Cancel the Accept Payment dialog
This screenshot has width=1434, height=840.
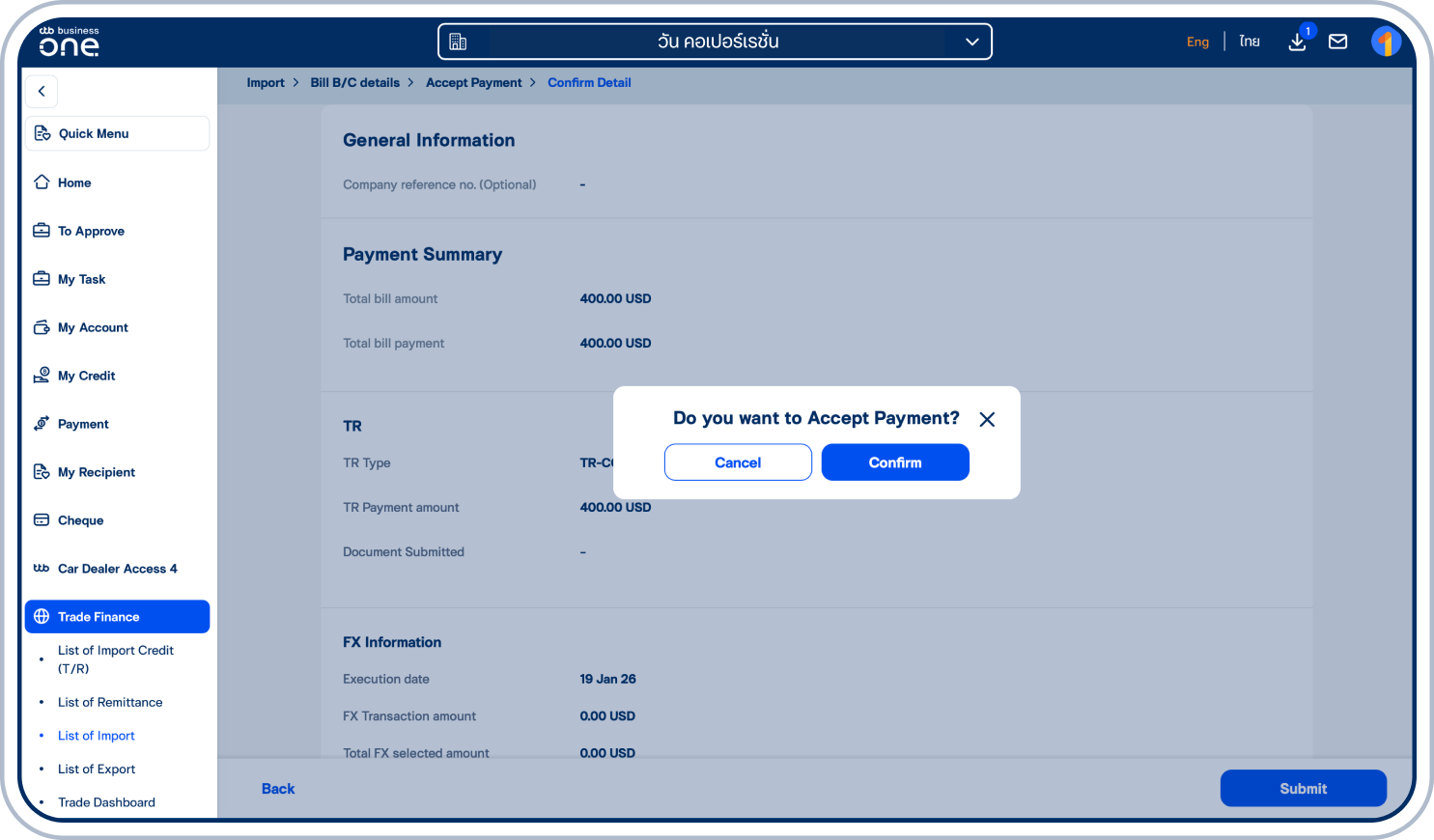coord(738,462)
